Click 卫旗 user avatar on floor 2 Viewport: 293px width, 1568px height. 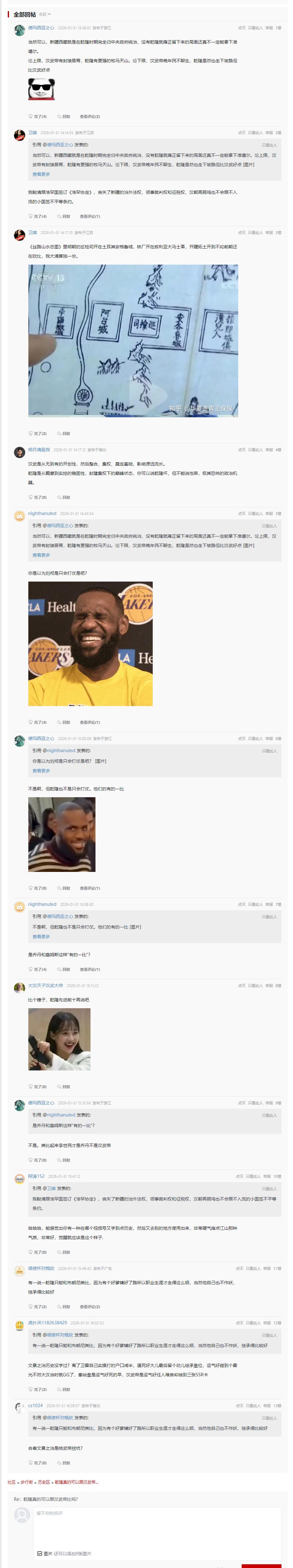[x=20, y=135]
